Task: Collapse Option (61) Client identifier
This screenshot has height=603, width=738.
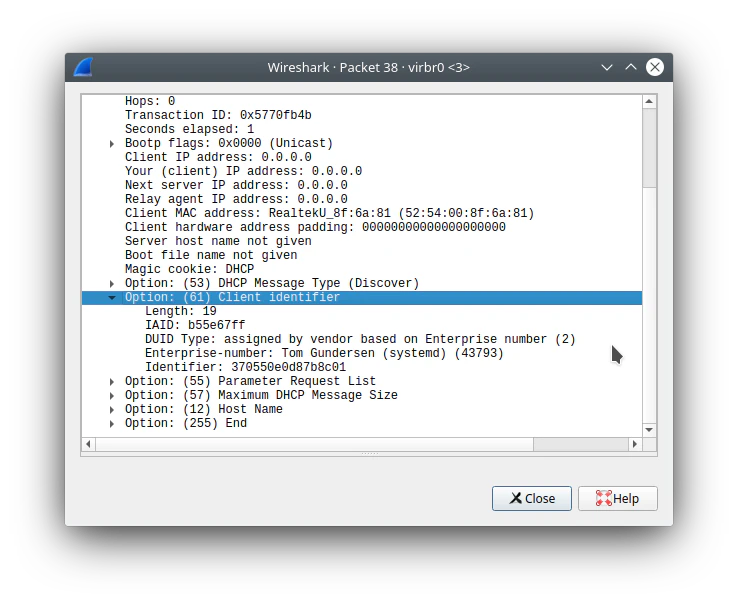Action: click(x=112, y=297)
